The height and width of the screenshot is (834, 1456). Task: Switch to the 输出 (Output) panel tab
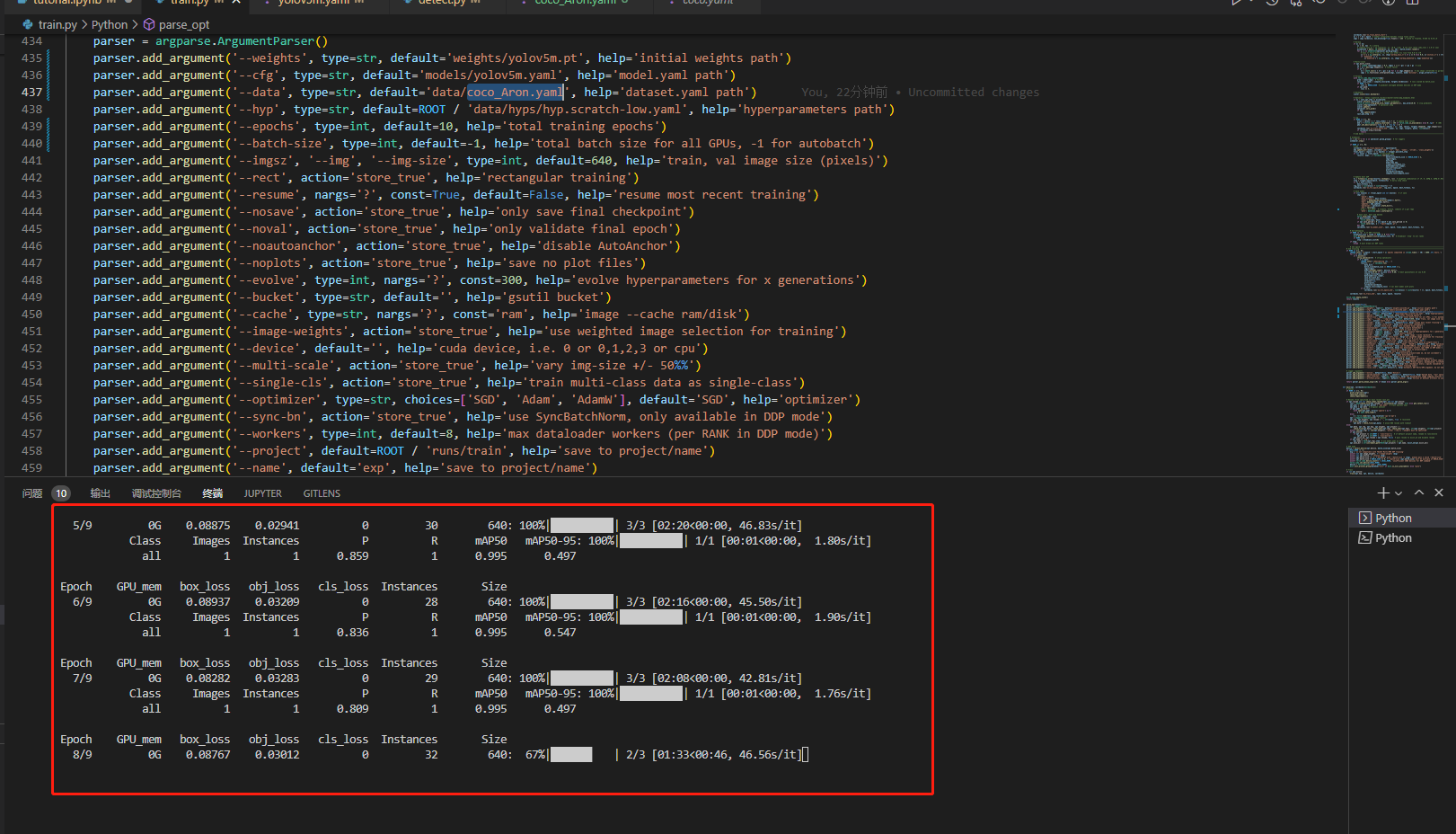tap(101, 493)
